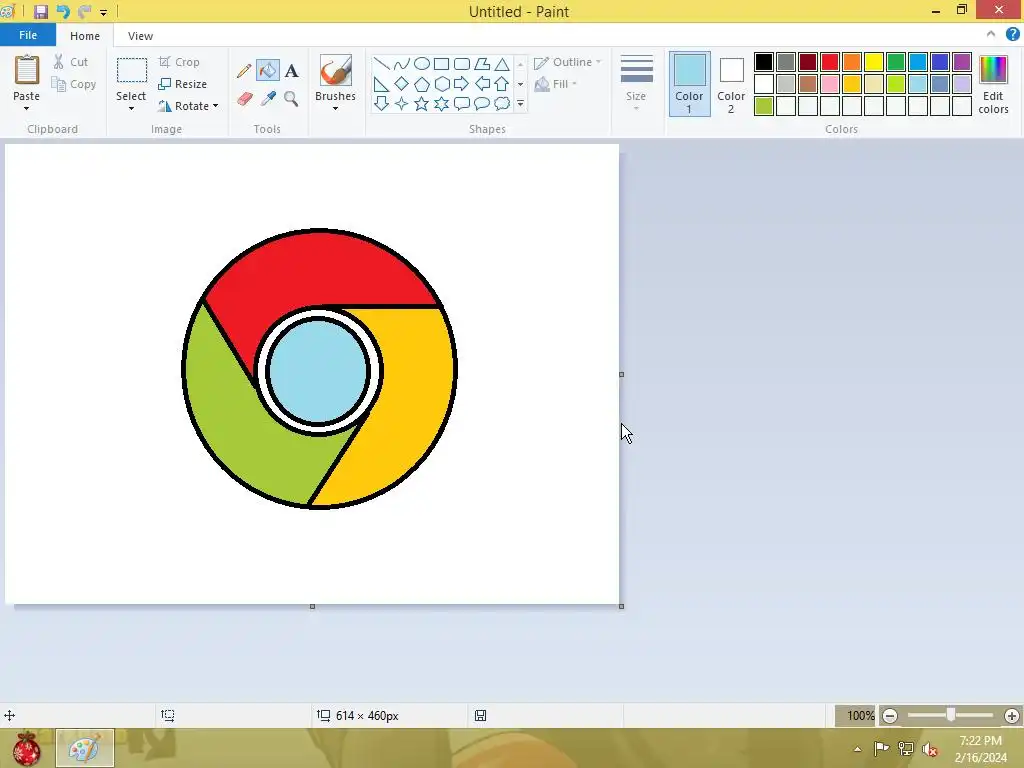Choose the Pentagon shape
The width and height of the screenshot is (1024, 768).
[422, 84]
